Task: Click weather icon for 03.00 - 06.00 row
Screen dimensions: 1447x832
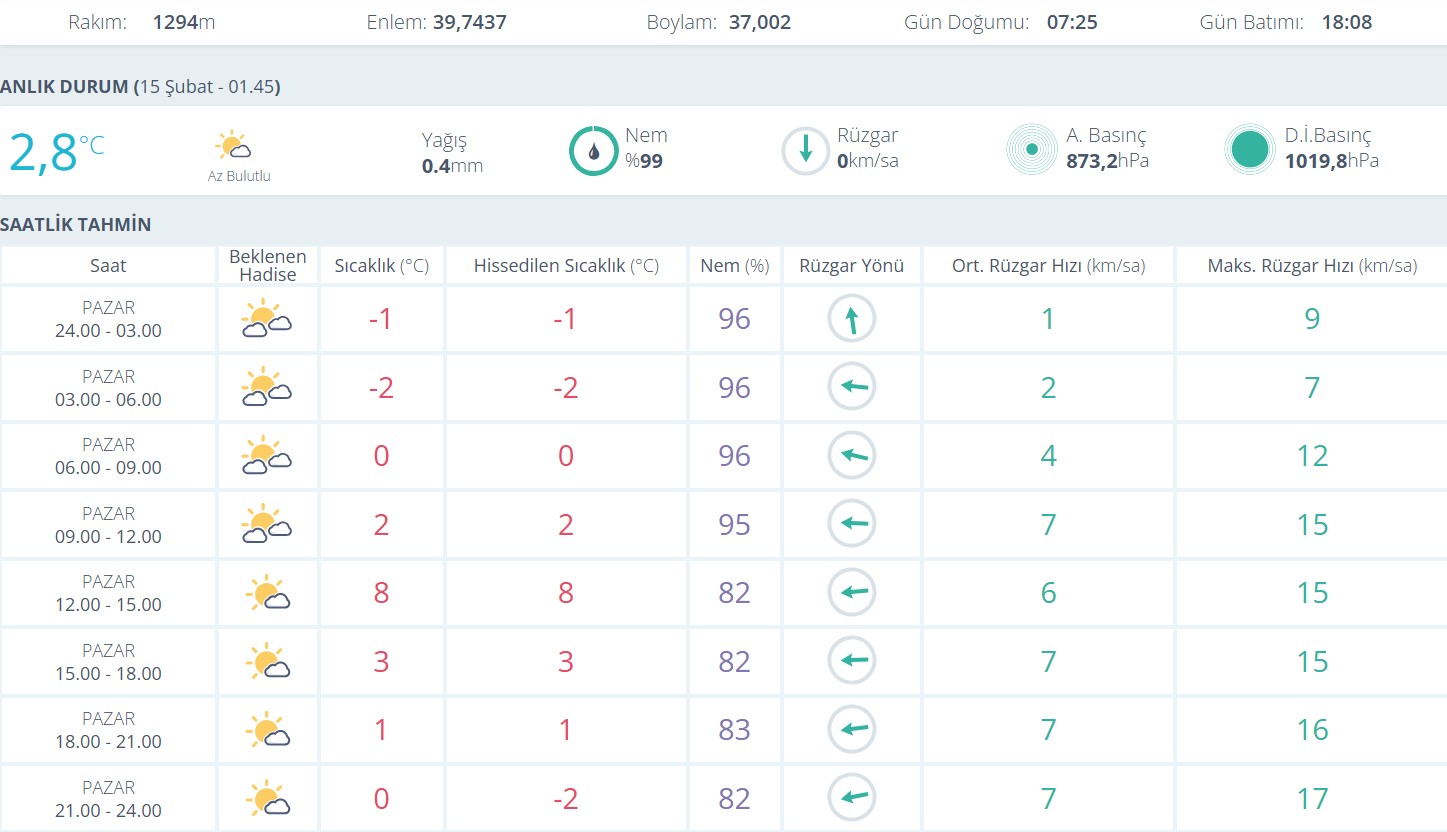Action: coord(266,388)
